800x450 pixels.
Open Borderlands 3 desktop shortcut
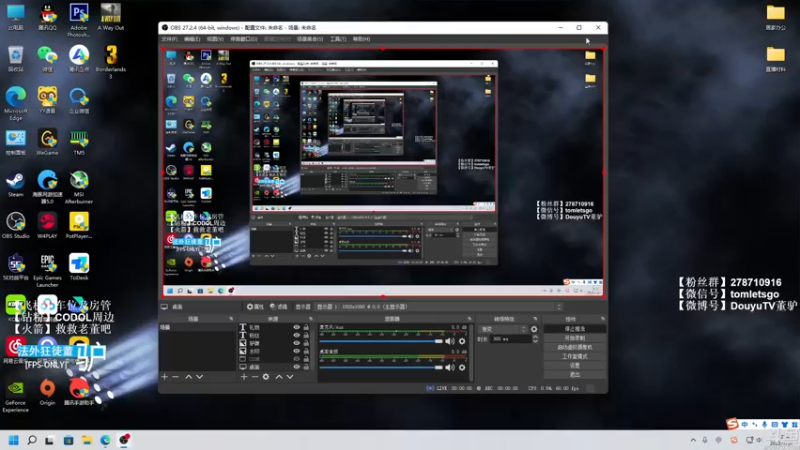click(111, 62)
